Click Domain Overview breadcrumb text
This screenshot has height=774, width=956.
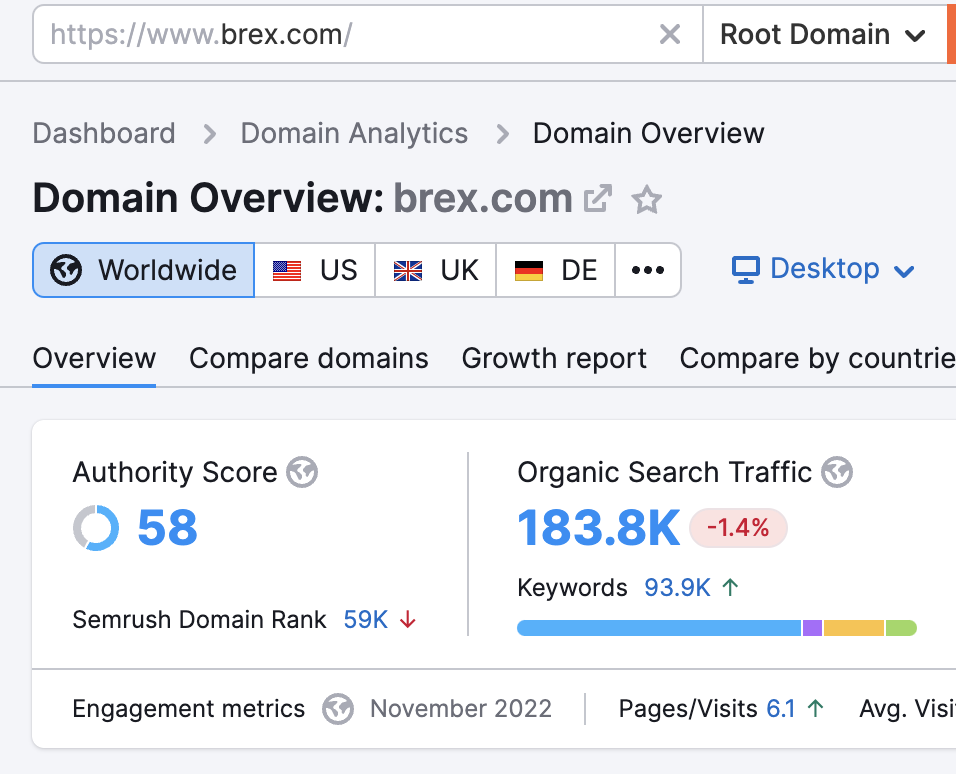point(648,133)
